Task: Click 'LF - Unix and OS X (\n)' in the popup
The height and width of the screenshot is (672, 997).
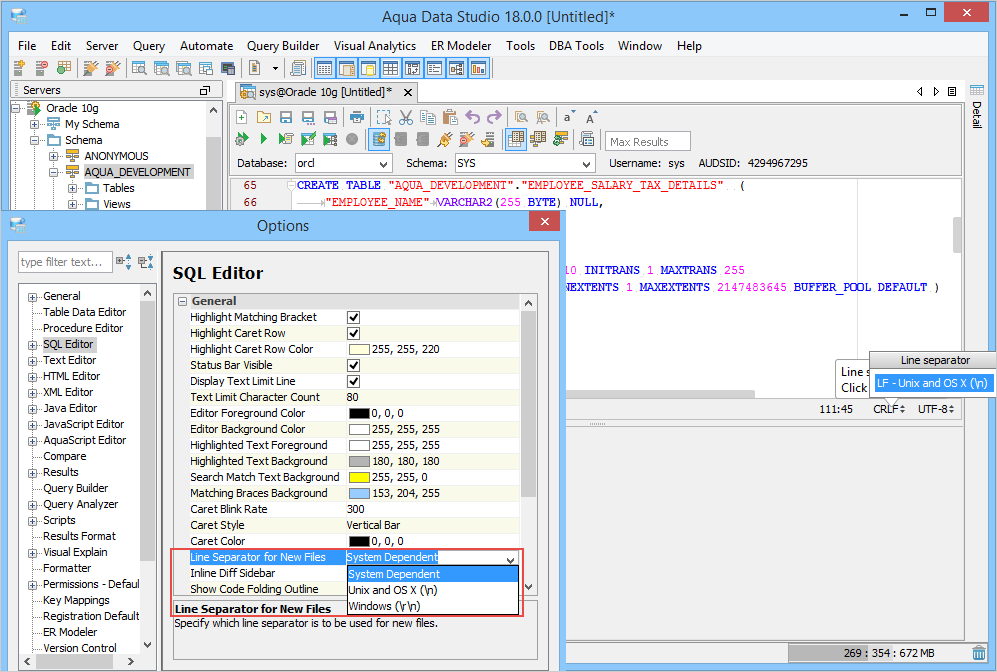Action: click(932, 383)
